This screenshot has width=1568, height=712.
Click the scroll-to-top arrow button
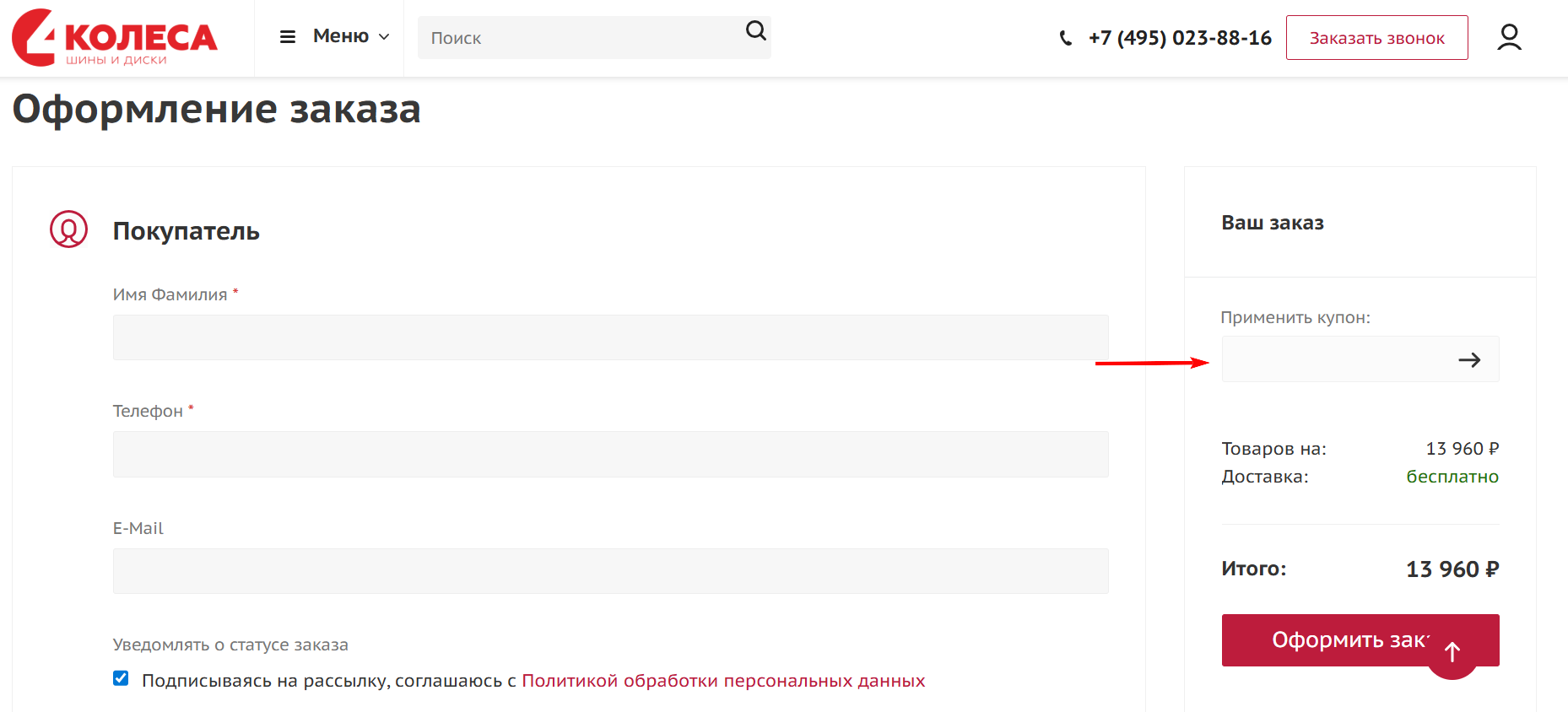[1452, 652]
